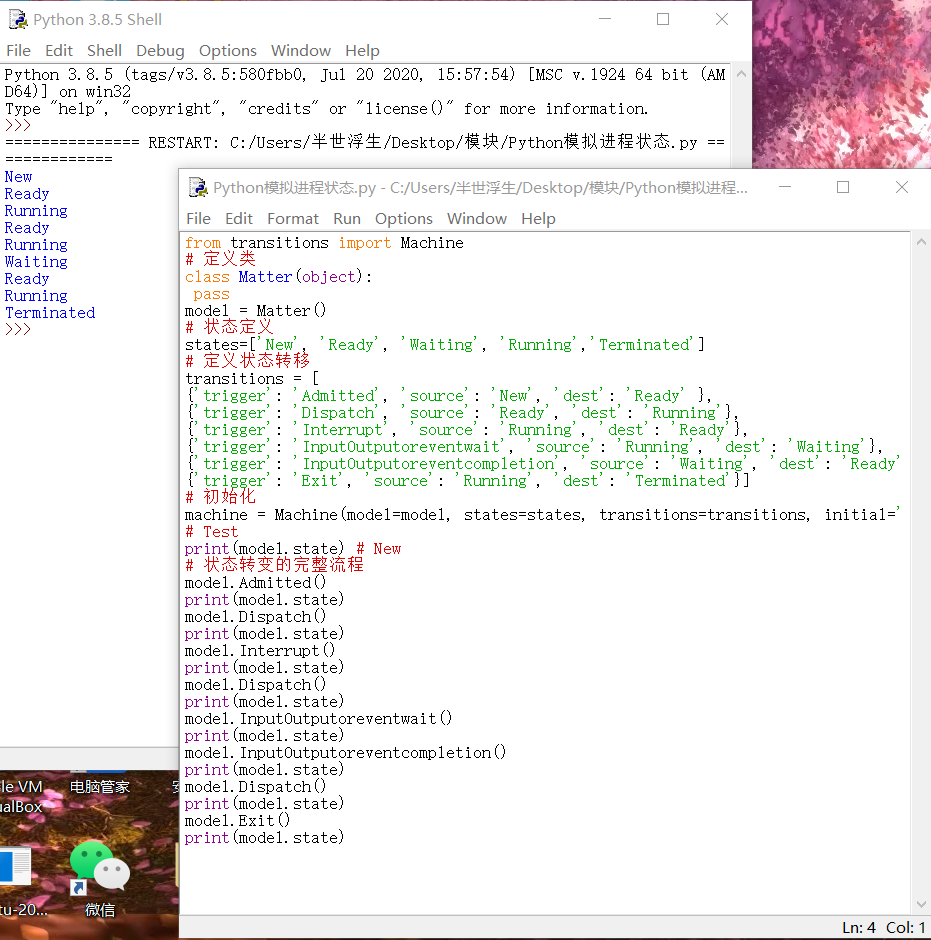931x940 pixels.
Task: Click the 'Interrupt' trigger transition line
Action: pos(466,430)
